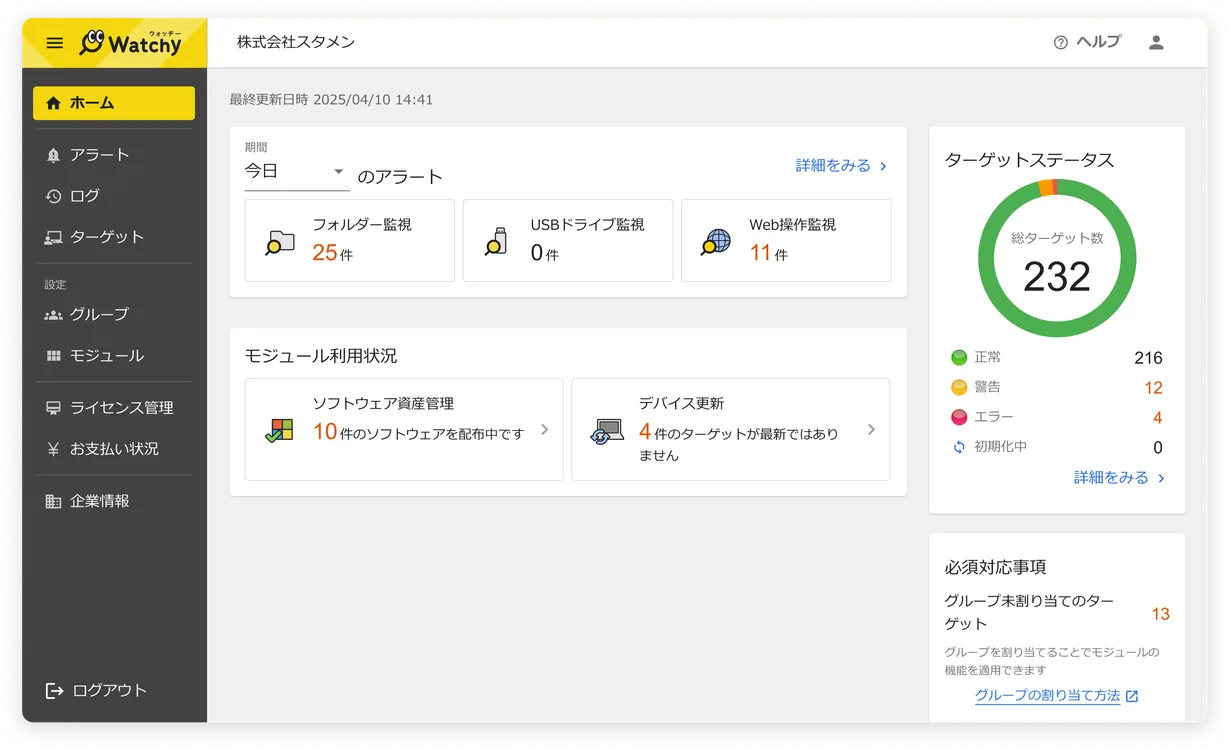Screen dimensions: 1230x749
Task: Open the 期間 dropdown showing 今日
Action: click(297, 172)
